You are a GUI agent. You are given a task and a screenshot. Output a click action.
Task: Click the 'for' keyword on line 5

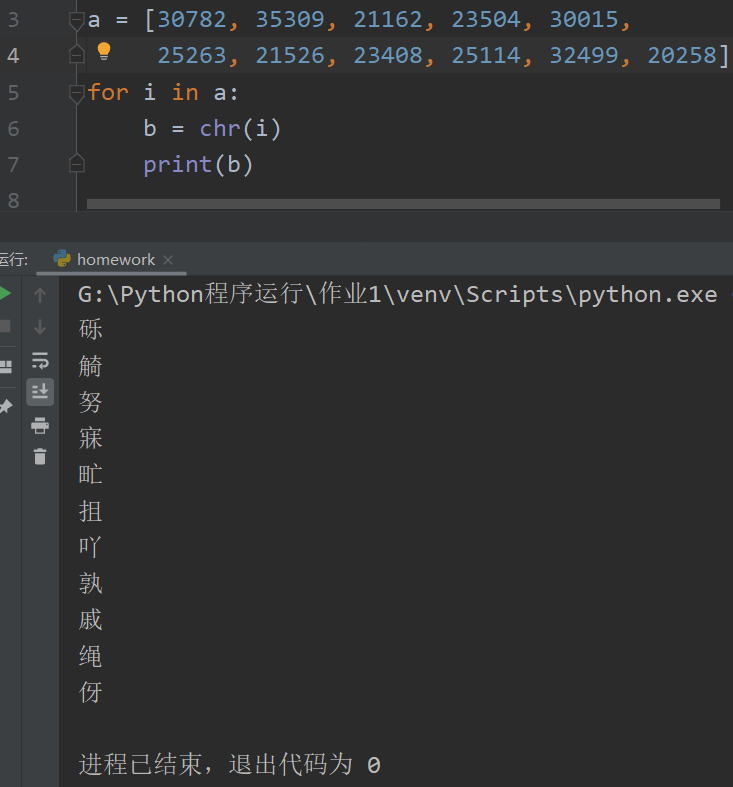coord(108,93)
